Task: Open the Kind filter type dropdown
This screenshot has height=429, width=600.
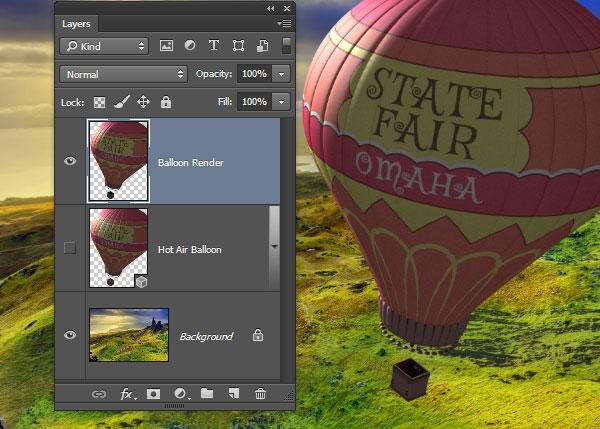Action: pyautogui.click(x=104, y=46)
